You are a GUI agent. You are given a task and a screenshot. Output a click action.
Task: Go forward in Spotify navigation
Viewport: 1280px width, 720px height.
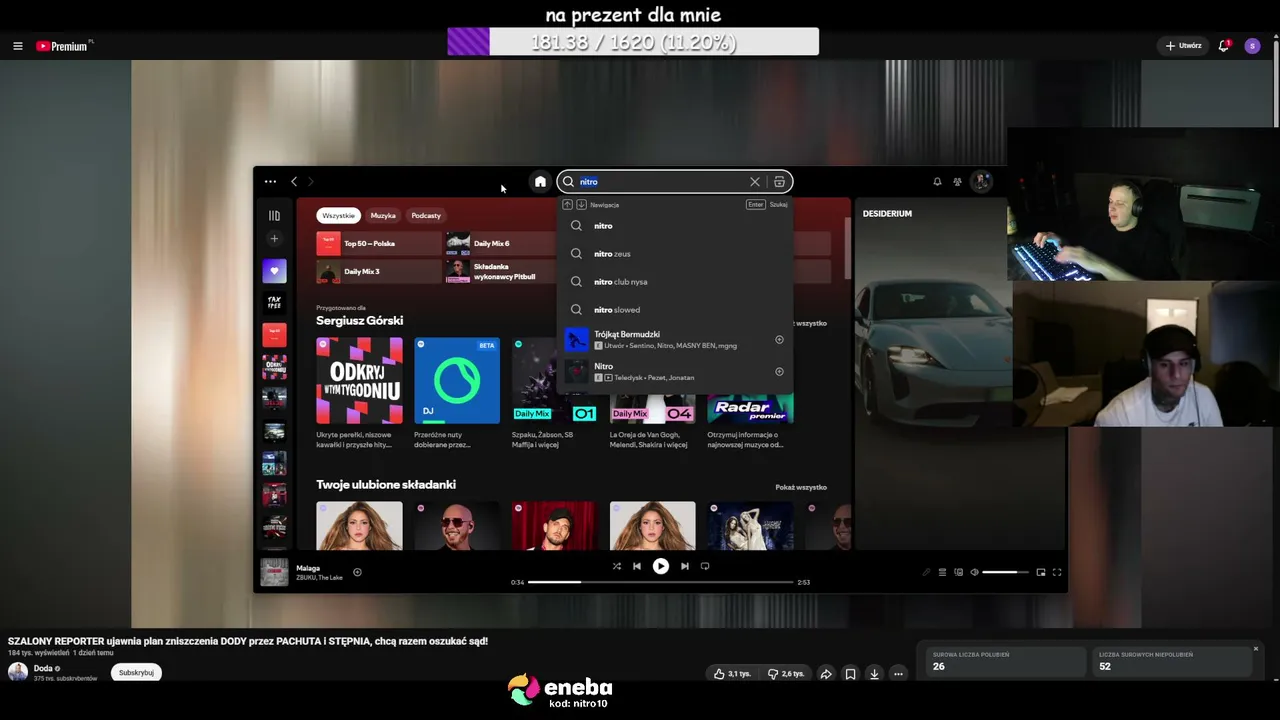311,182
